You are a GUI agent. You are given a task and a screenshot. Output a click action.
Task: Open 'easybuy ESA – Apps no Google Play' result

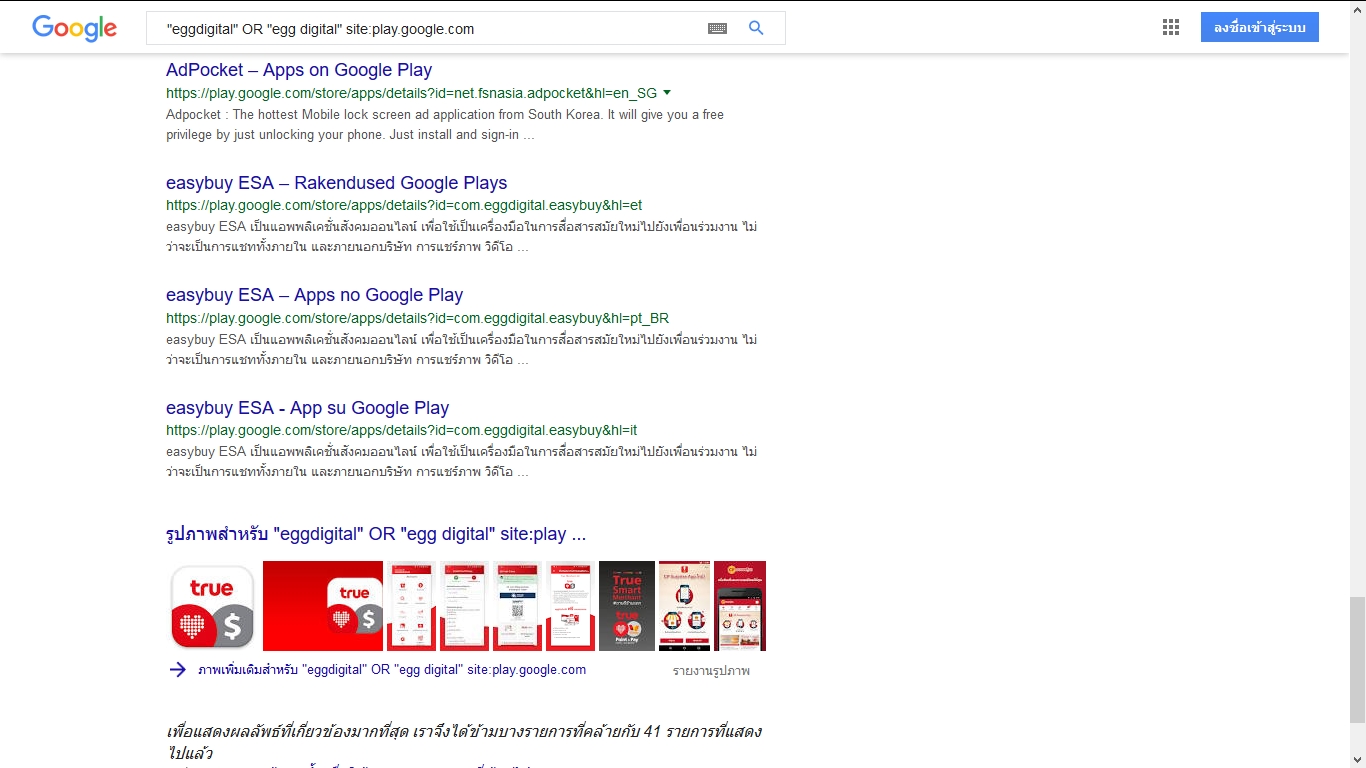(314, 295)
